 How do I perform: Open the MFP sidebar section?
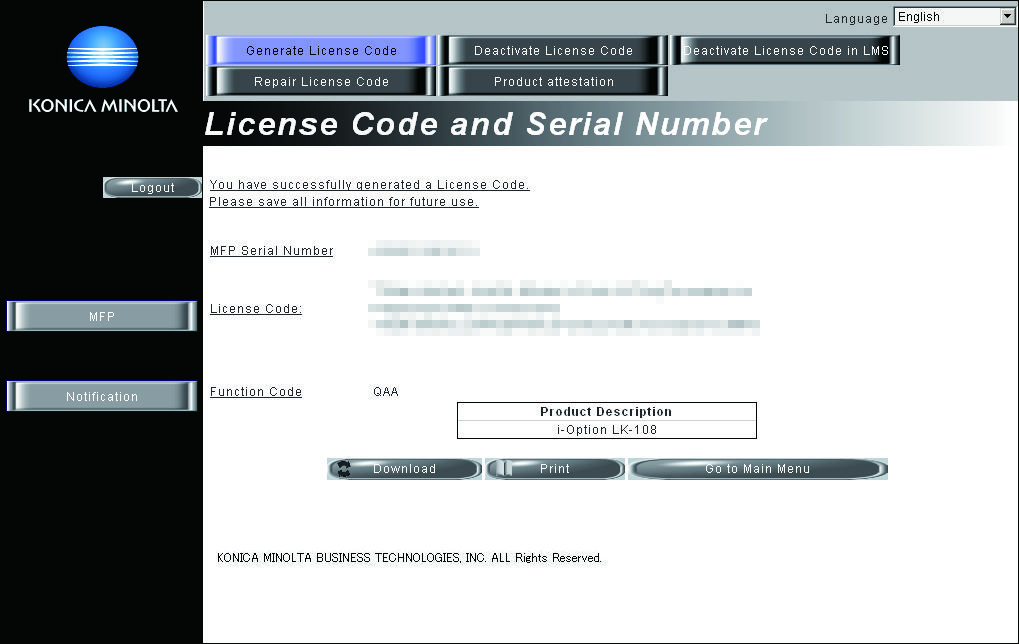[102, 316]
